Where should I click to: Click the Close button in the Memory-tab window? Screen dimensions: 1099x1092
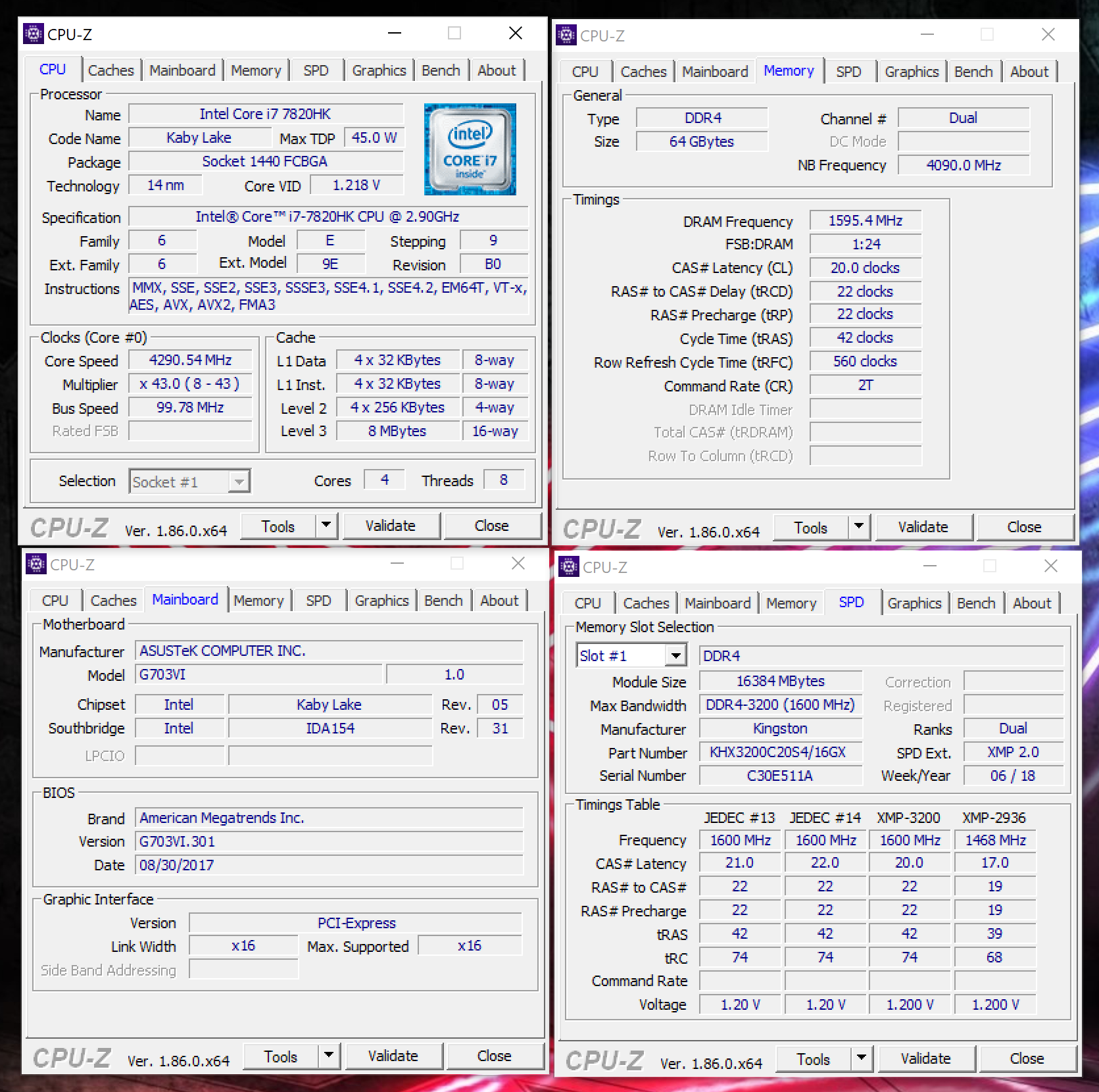[x=1025, y=527]
